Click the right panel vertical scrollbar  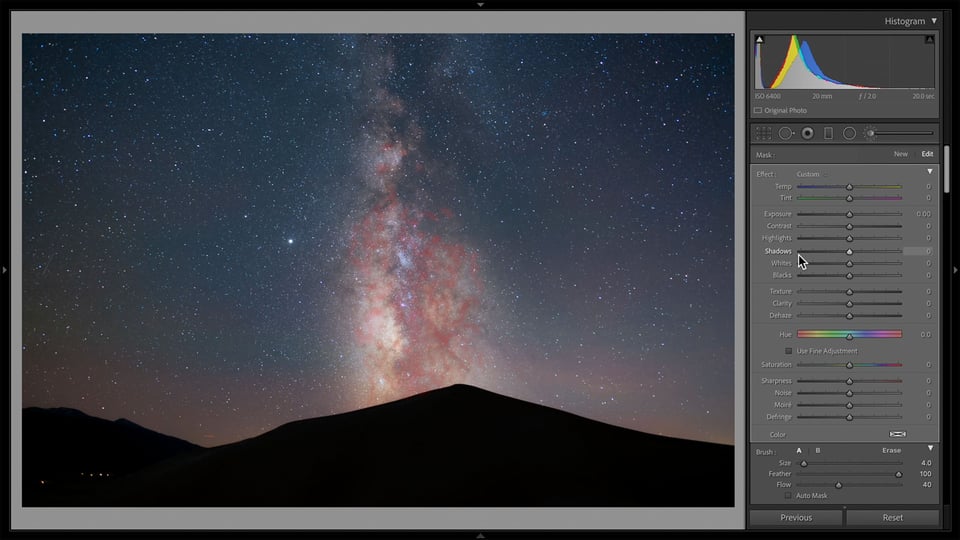[x=947, y=169]
